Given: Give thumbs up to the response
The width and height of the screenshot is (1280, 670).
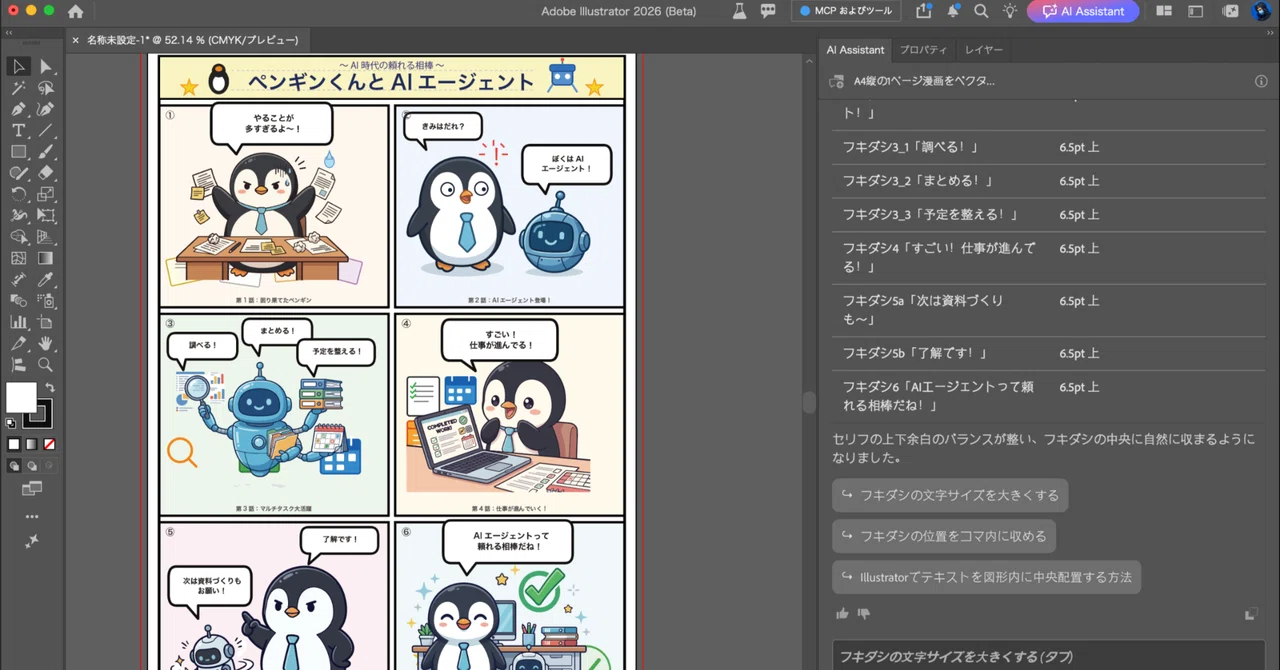Looking at the screenshot, I should click(x=842, y=614).
